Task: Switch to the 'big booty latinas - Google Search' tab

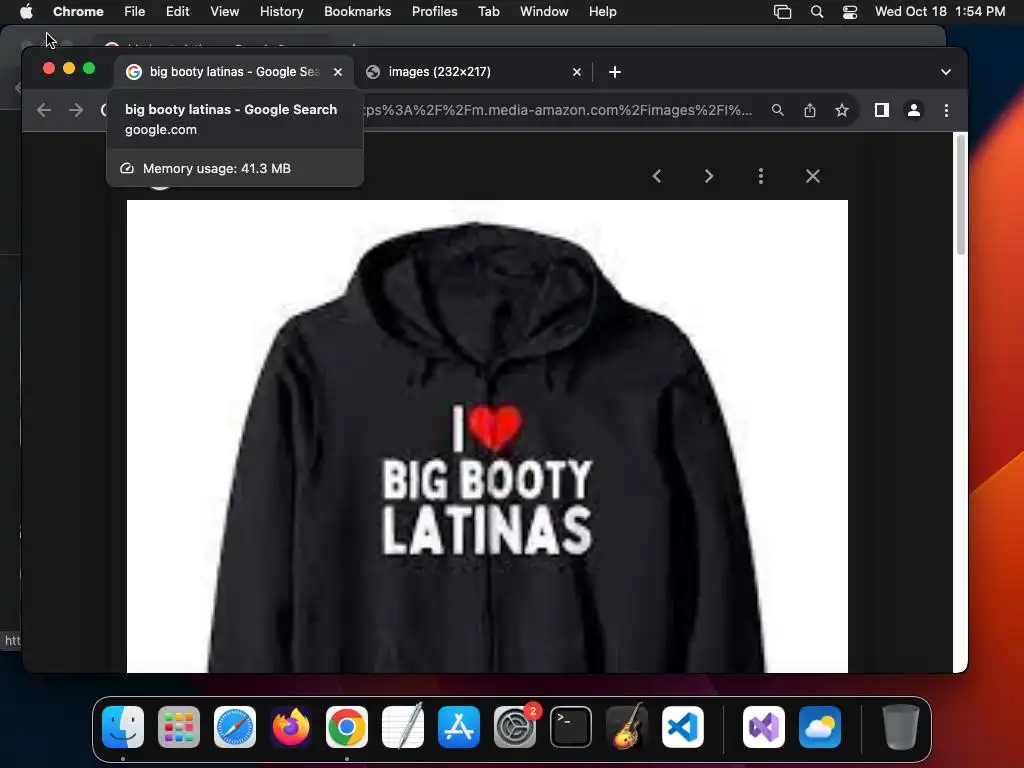Action: pyautogui.click(x=234, y=72)
